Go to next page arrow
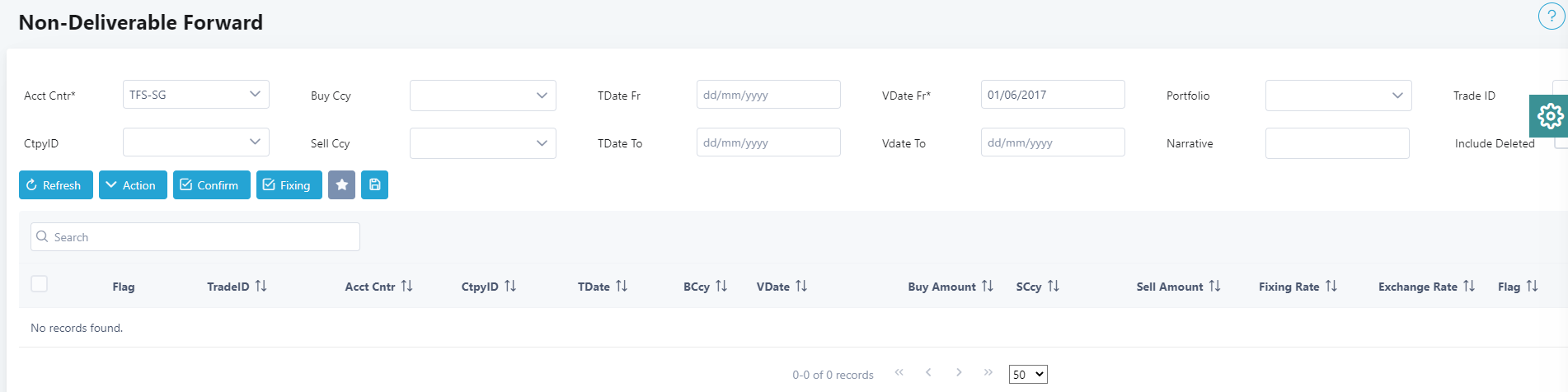 959,373
